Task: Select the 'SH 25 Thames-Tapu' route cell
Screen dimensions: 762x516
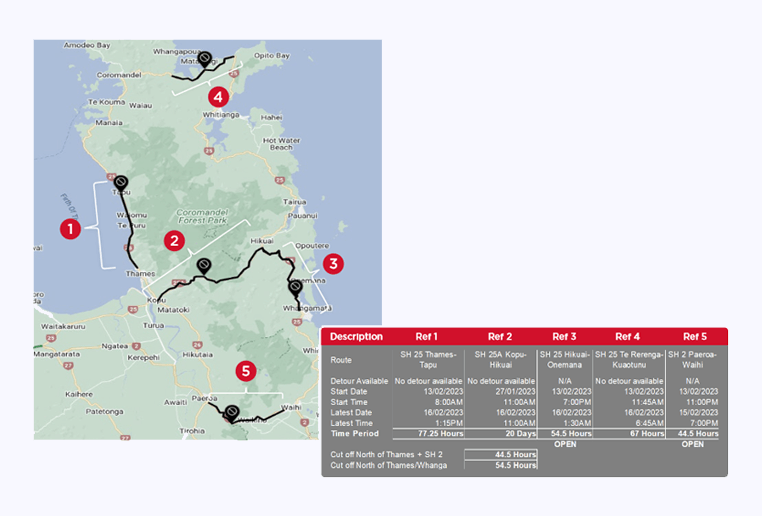Action: pos(428,360)
